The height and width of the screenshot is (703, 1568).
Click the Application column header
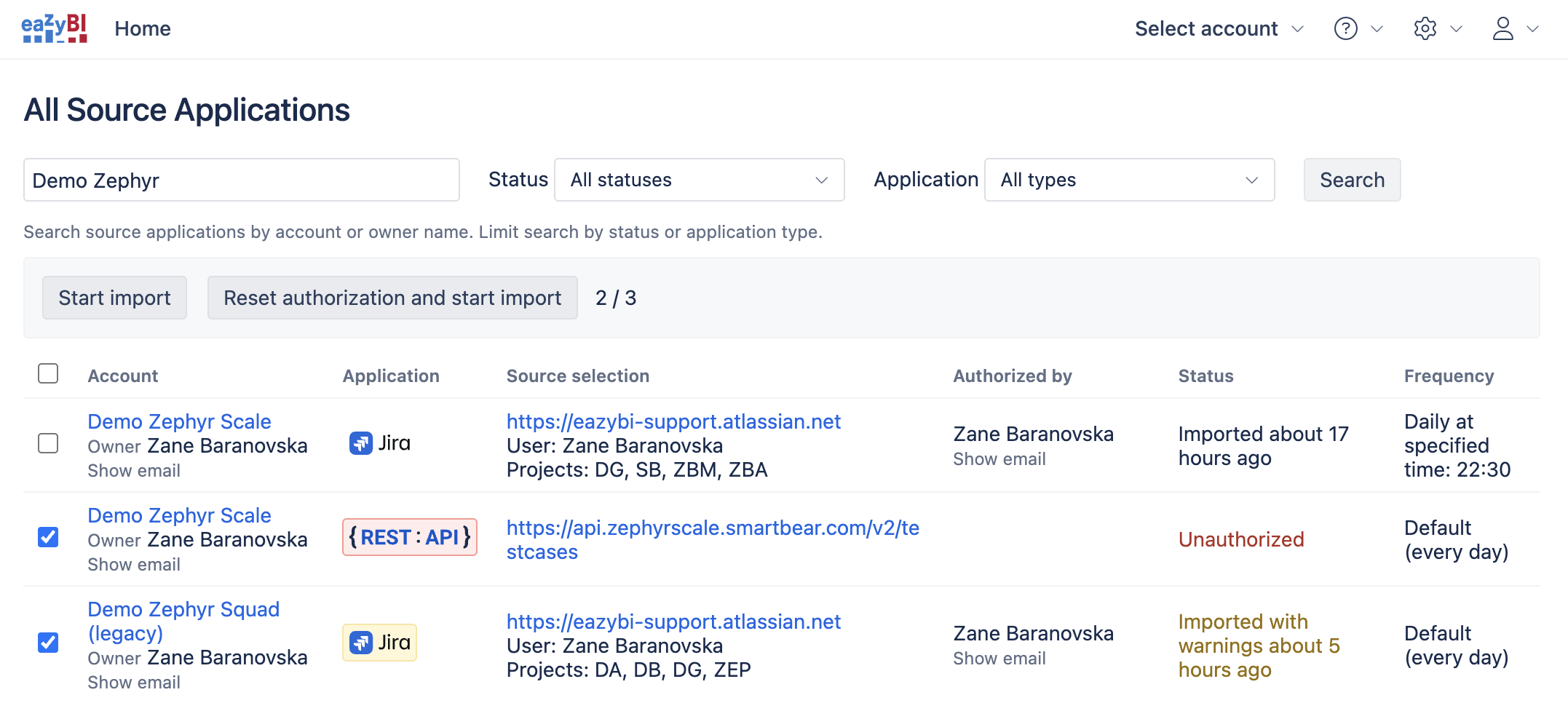click(x=391, y=376)
